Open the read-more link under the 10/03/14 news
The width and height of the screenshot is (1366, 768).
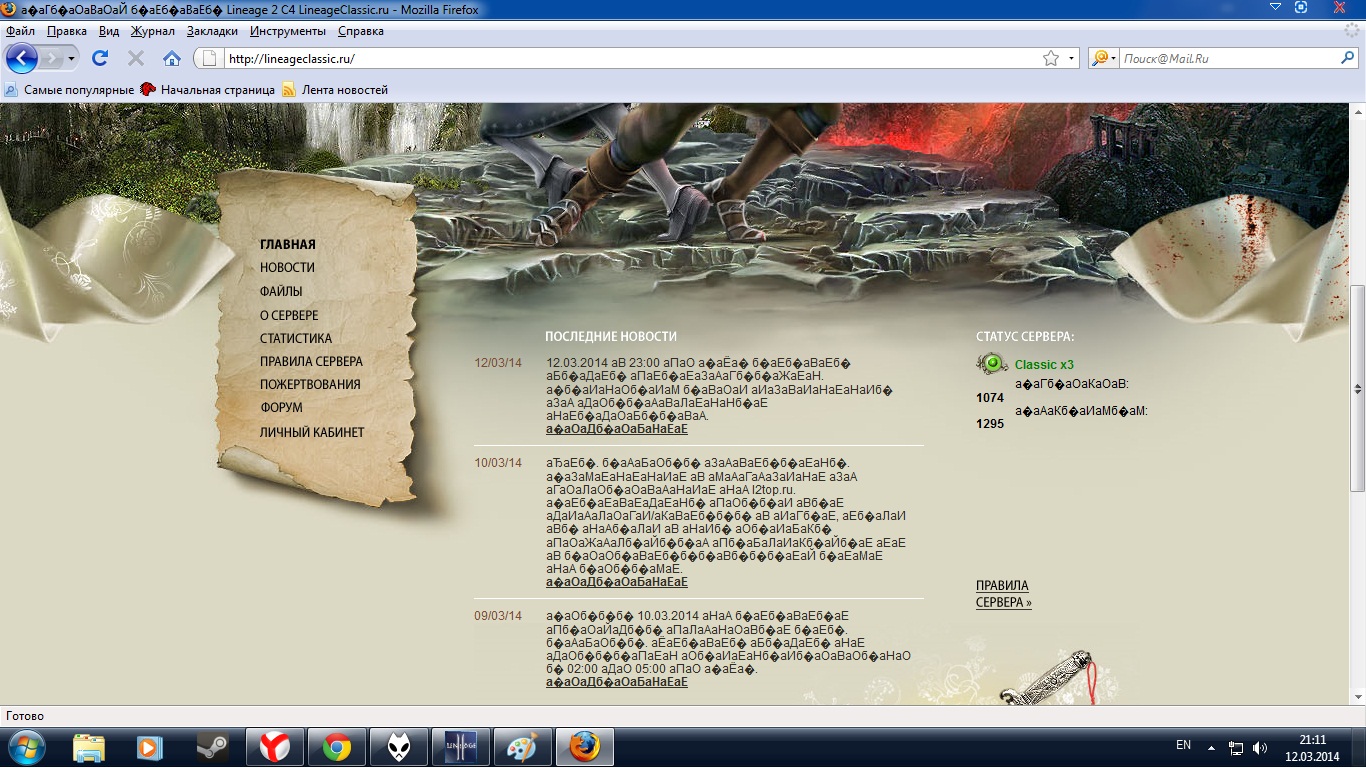point(617,582)
